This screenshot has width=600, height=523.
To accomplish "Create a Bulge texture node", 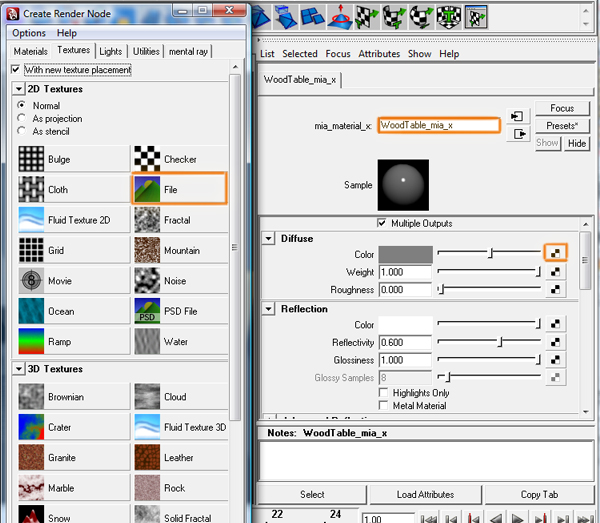I will pos(74,159).
